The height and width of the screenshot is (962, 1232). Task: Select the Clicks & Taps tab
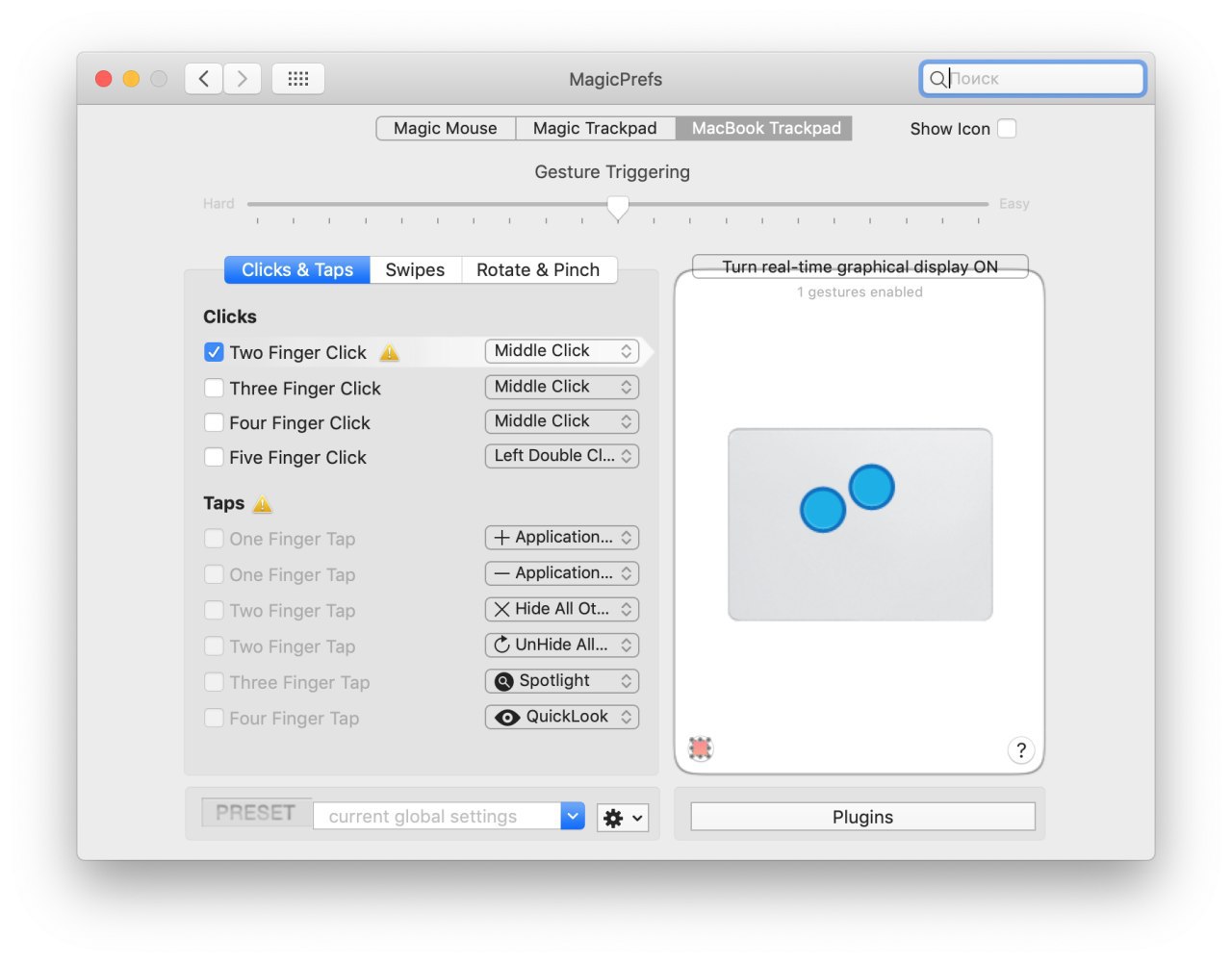pos(297,270)
